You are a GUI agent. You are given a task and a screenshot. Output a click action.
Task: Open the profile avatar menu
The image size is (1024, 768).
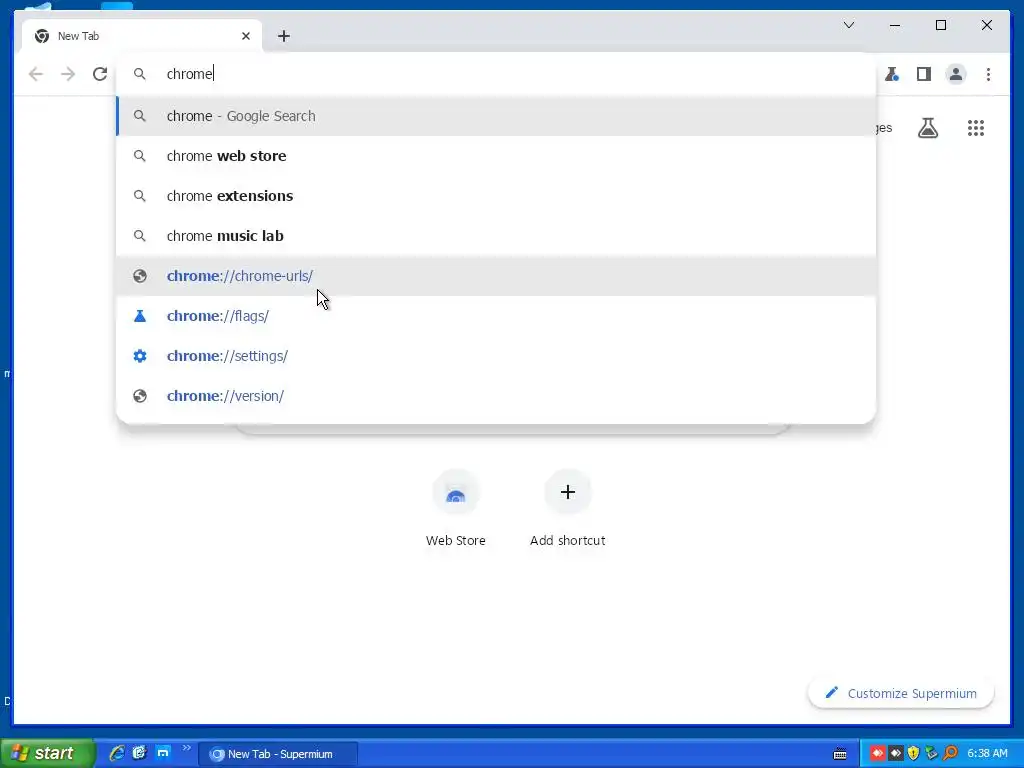click(x=955, y=74)
